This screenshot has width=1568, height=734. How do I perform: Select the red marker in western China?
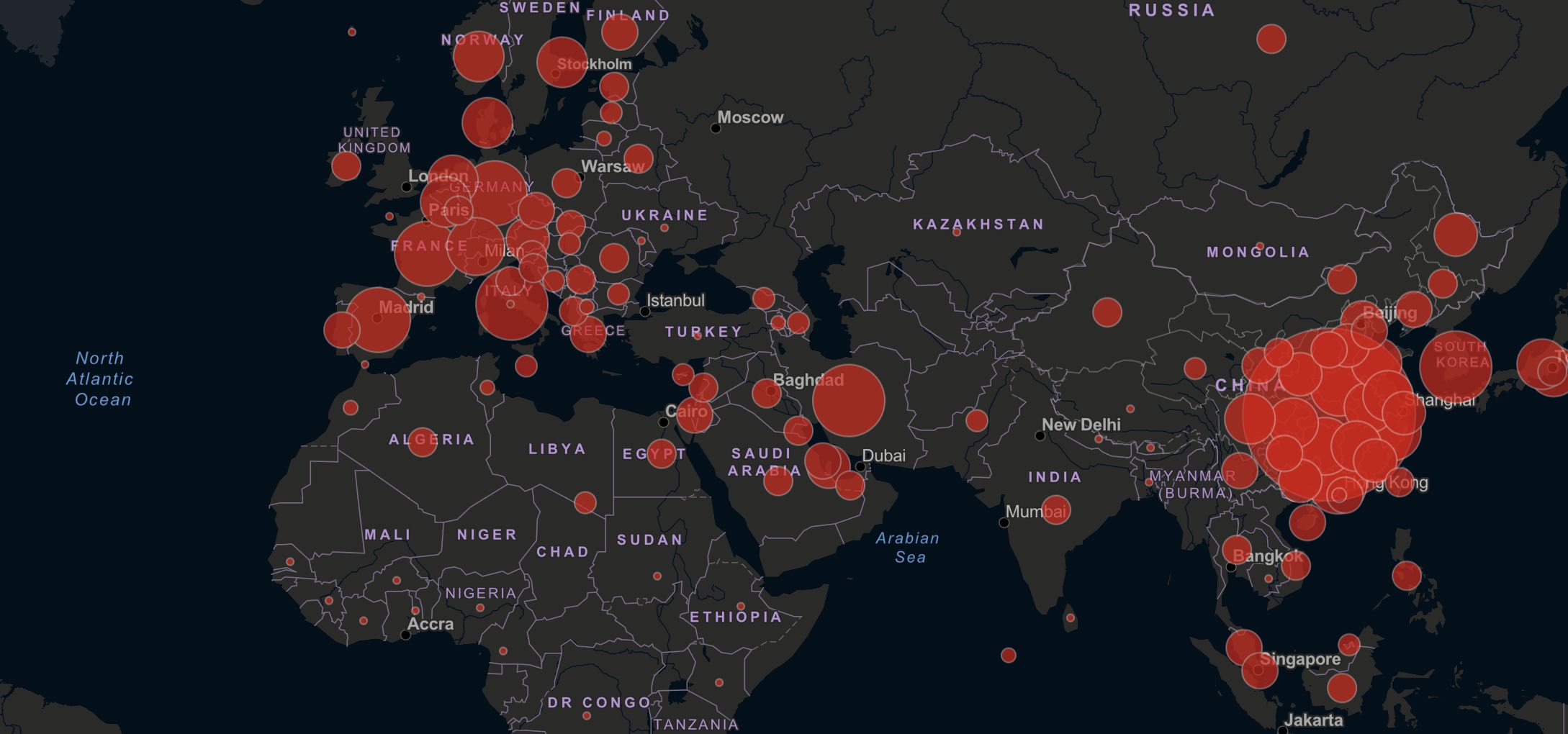point(1107,312)
